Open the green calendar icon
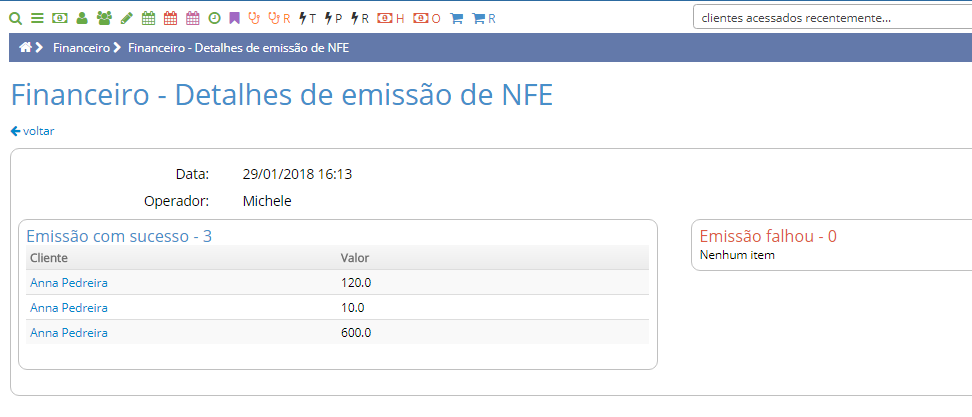Viewport: 972px width, 417px height. tap(148, 18)
